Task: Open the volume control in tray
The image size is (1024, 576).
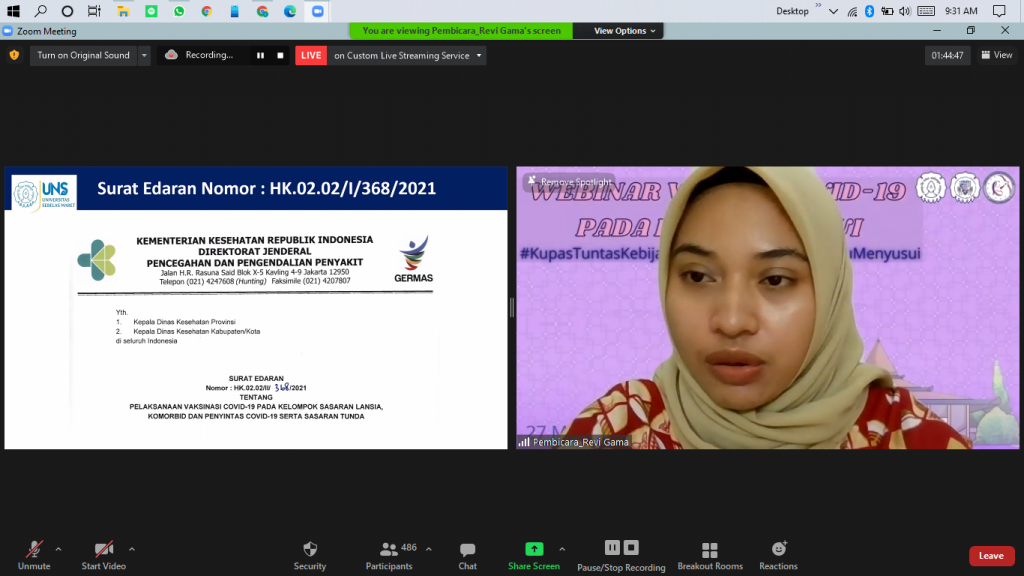Action: pyautogui.click(x=904, y=11)
